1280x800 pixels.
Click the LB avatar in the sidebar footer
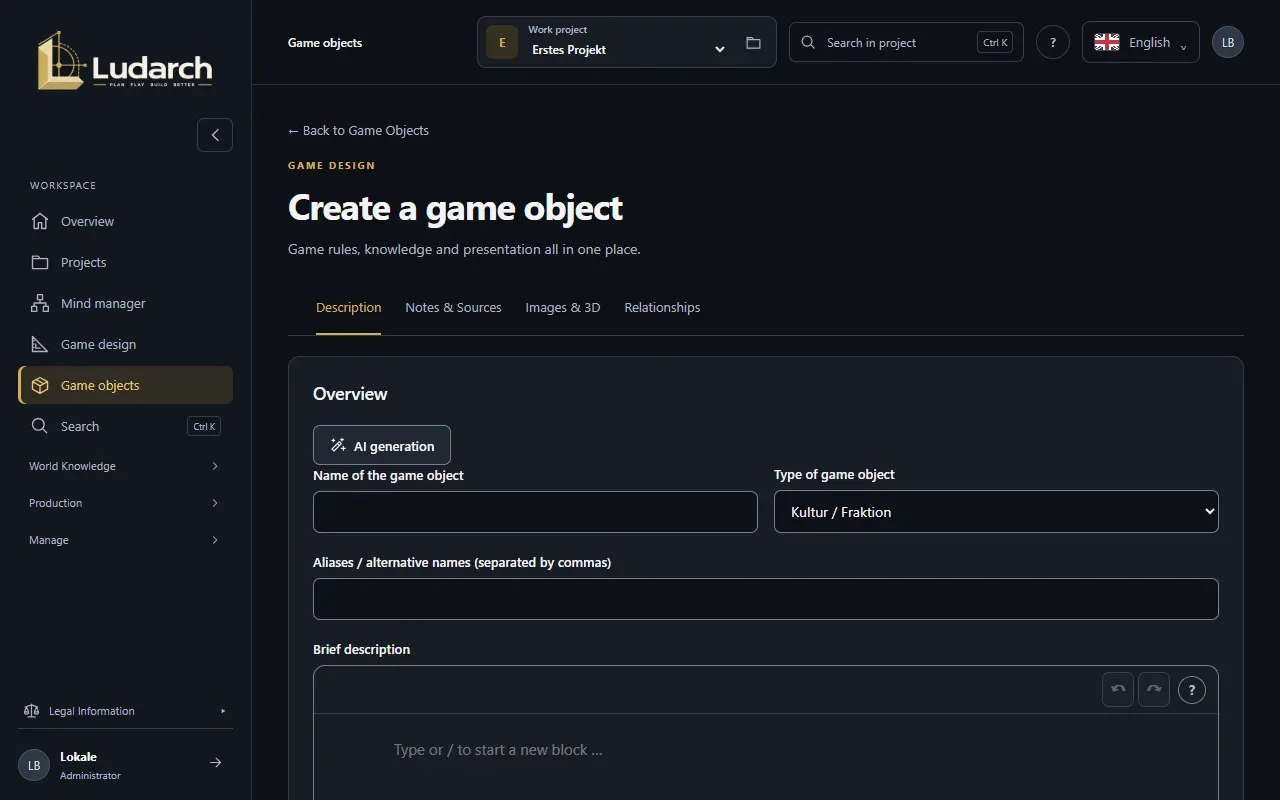click(x=34, y=765)
